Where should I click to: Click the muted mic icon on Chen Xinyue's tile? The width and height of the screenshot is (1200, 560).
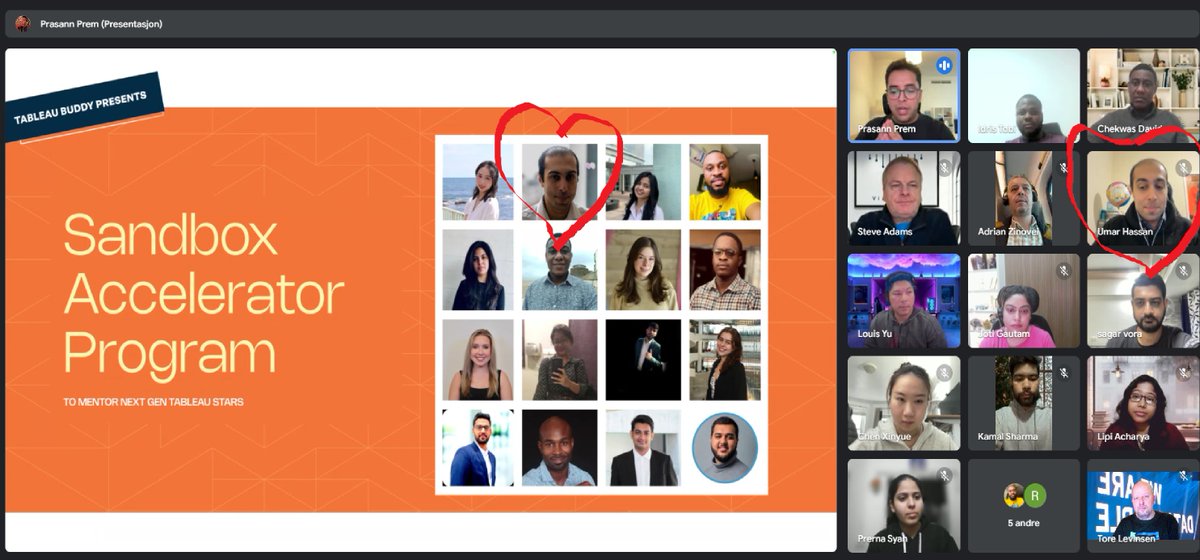(x=943, y=373)
